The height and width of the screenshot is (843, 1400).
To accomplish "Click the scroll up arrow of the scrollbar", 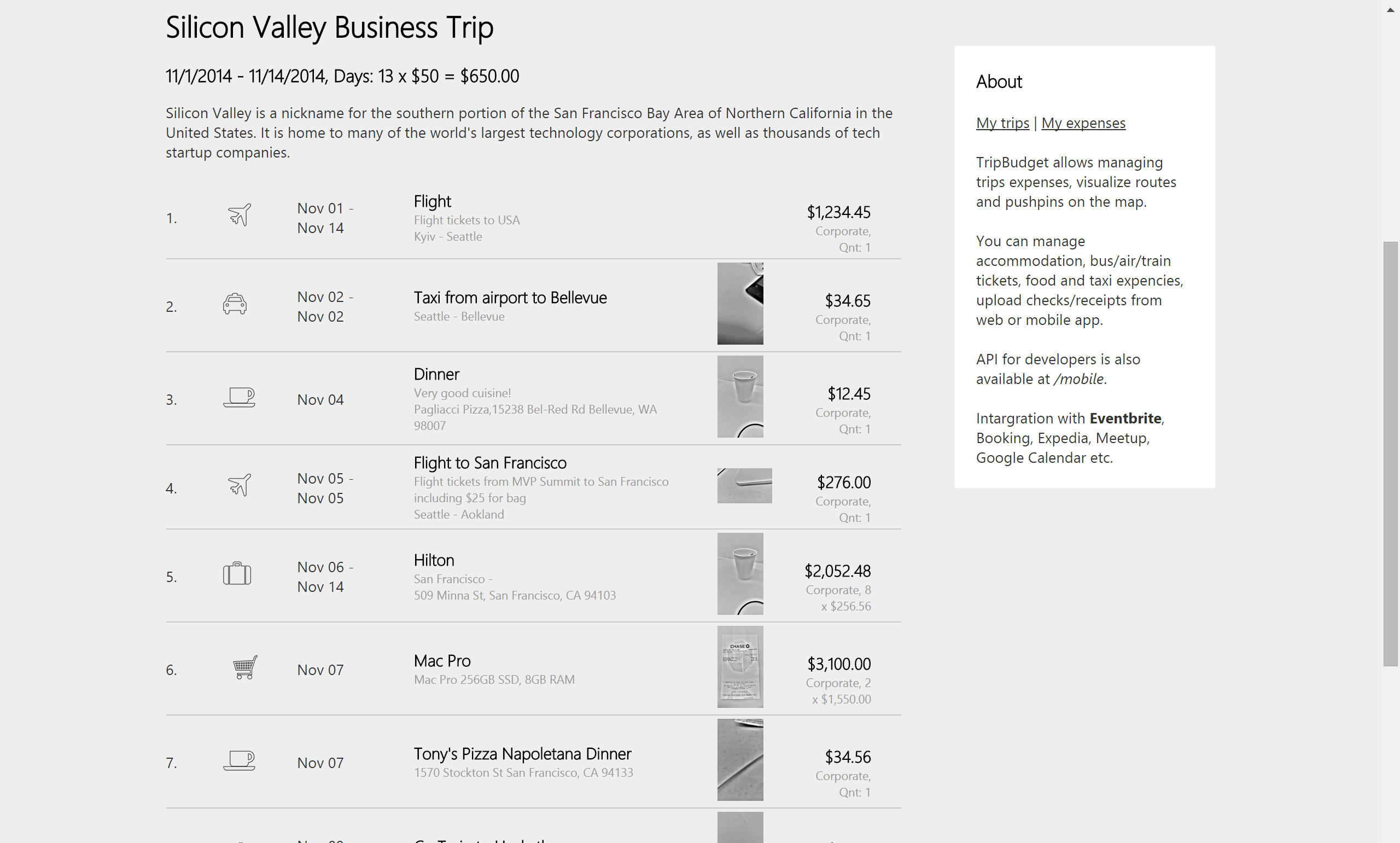I will click(x=1390, y=10).
